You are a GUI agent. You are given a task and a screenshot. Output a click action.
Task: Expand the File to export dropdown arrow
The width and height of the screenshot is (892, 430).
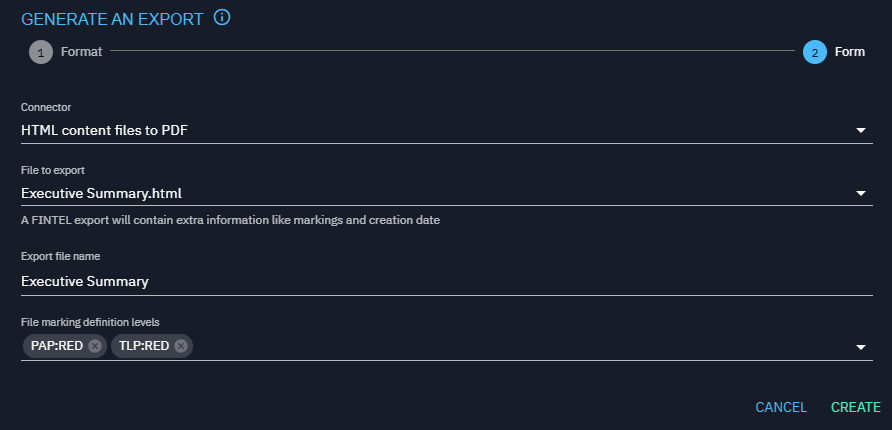861,194
